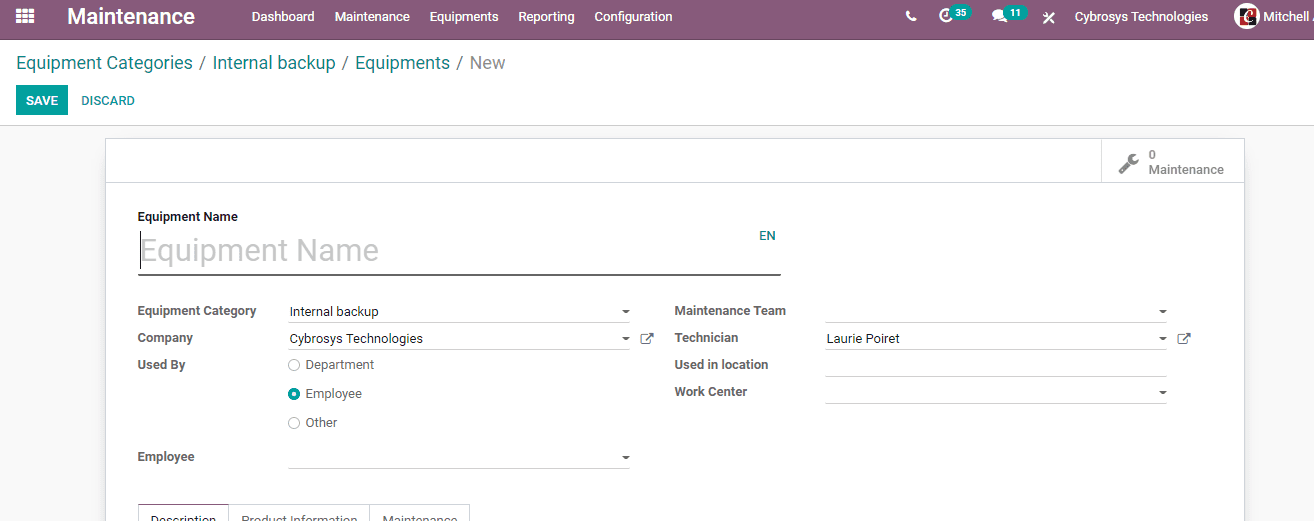Click the DISCARD button

coord(108,101)
